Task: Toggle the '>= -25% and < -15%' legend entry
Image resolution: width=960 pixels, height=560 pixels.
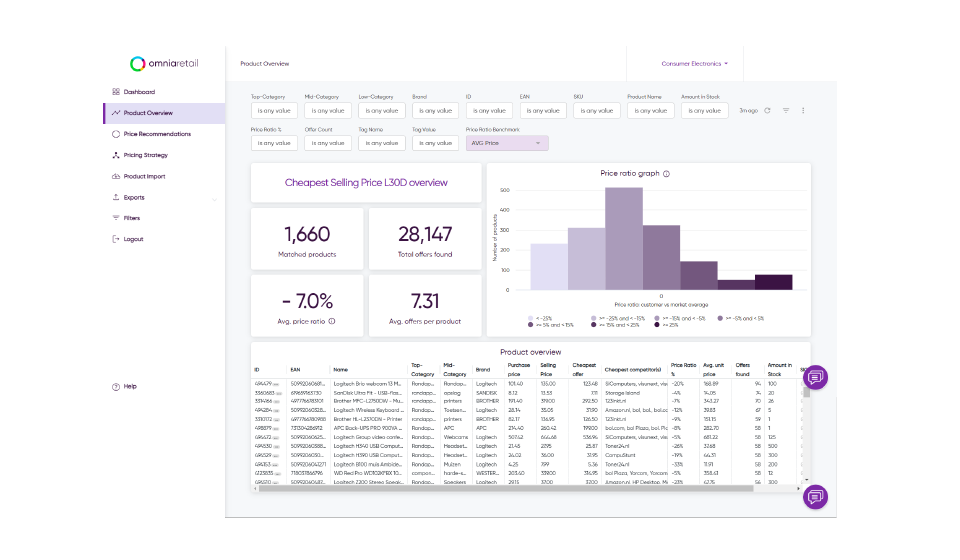Action: 618,318
